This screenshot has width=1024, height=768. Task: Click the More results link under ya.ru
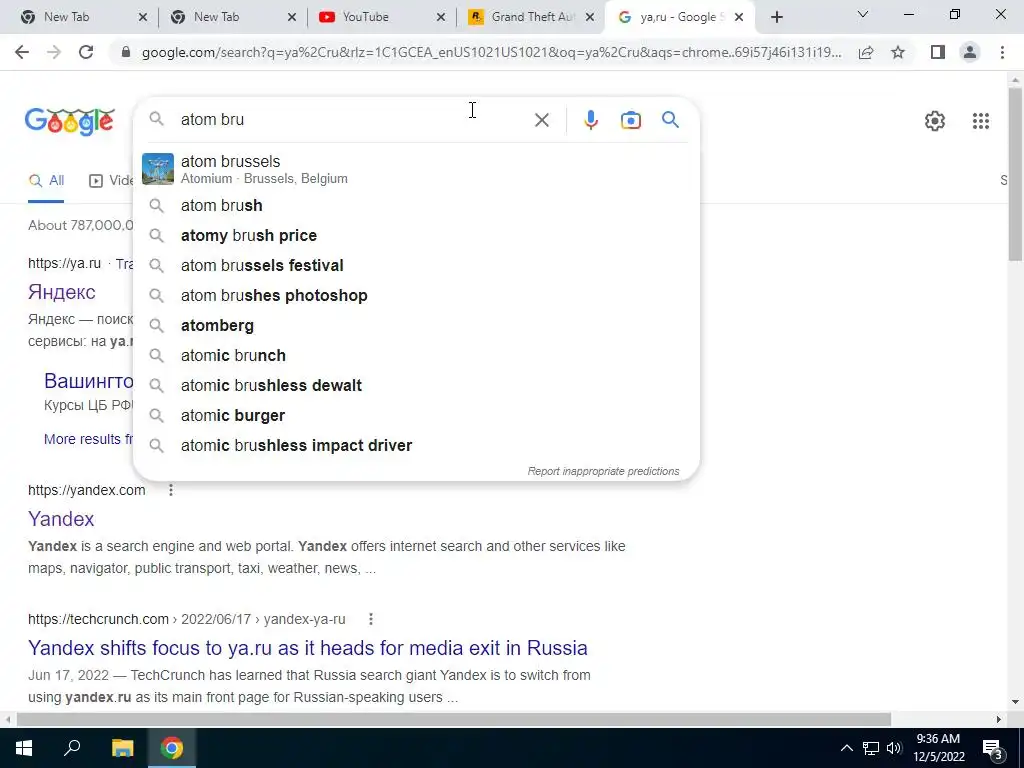pos(88,439)
